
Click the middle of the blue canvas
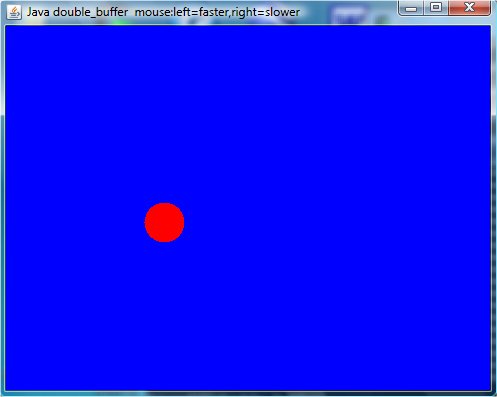(x=248, y=208)
